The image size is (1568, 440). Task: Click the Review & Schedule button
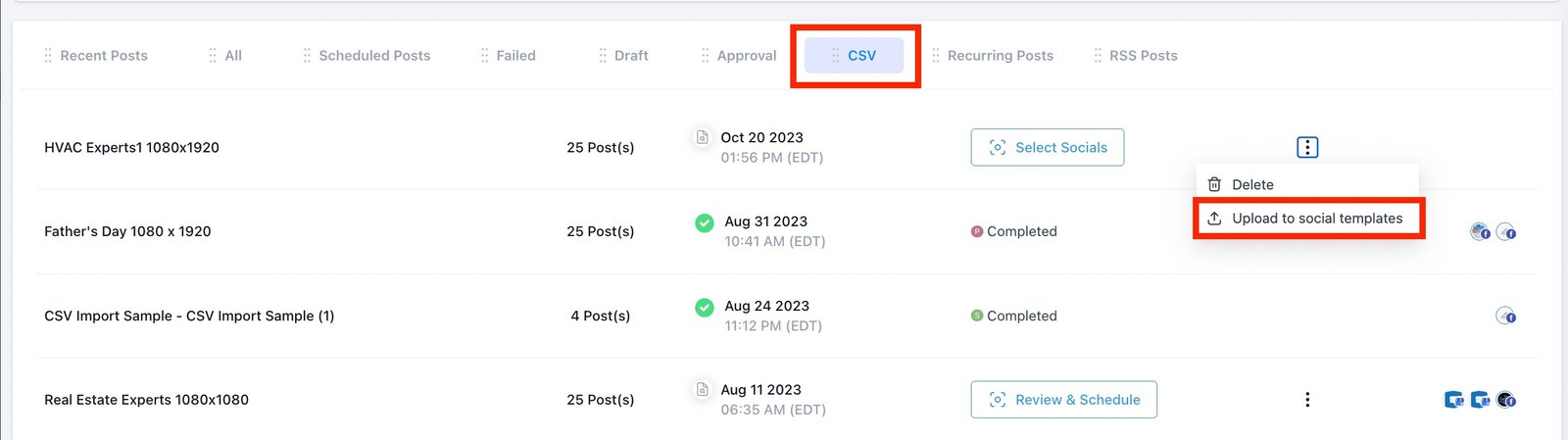point(1063,400)
